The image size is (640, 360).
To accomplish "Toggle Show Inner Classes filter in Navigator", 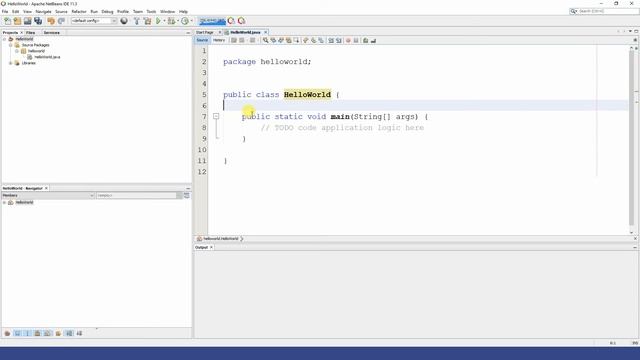I will click(x=47, y=333).
